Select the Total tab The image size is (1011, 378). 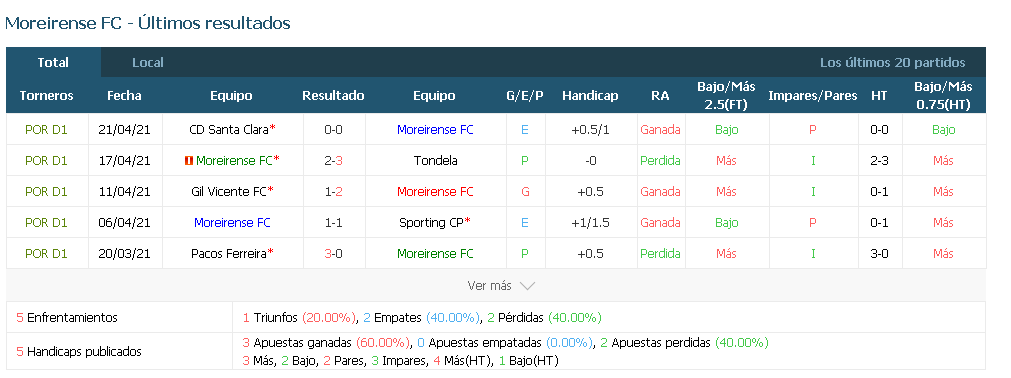(53, 63)
